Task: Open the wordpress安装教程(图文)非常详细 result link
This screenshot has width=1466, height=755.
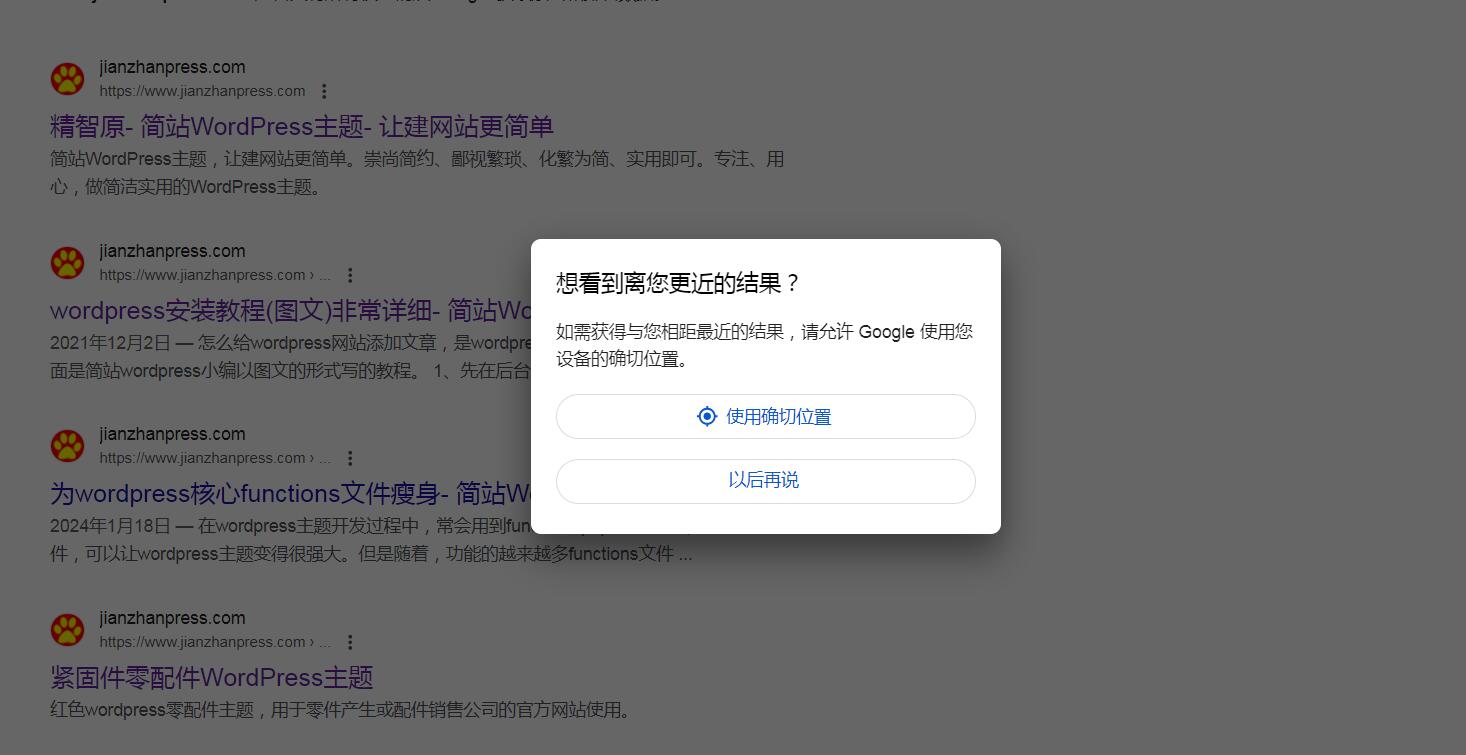Action: [x=291, y=310]
